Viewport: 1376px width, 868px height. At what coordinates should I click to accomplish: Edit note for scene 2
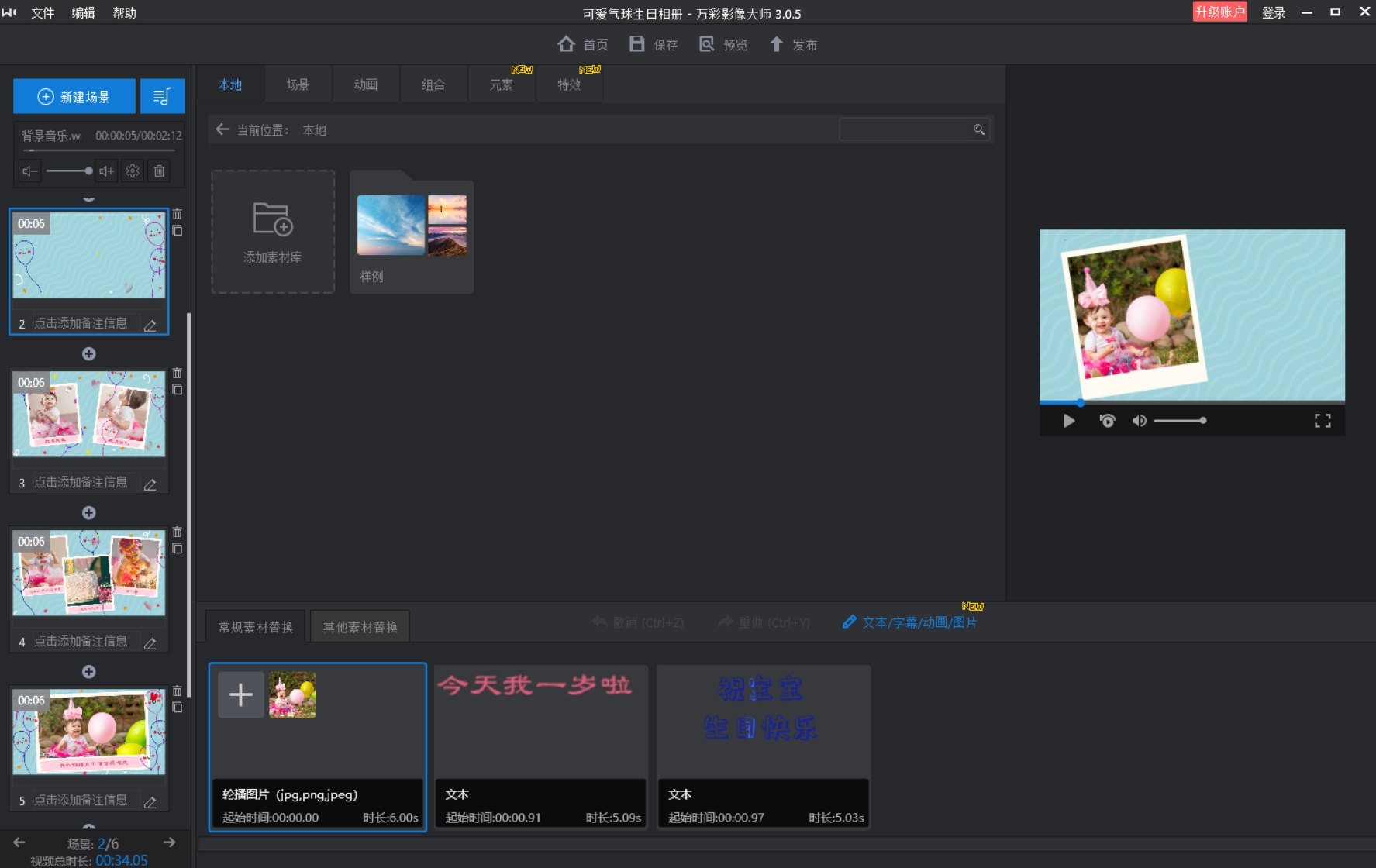point(150,325)
